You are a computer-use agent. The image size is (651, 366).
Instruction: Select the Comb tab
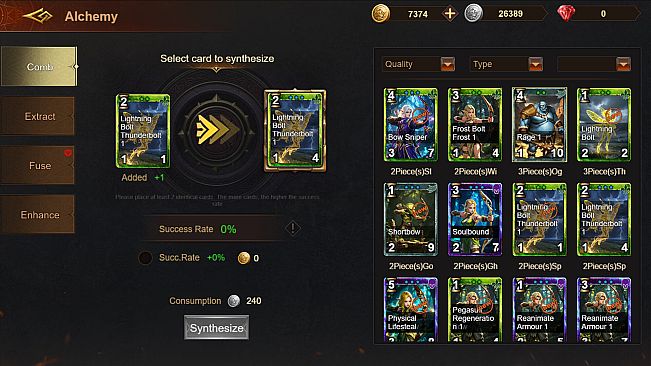(x=39, y=66)
